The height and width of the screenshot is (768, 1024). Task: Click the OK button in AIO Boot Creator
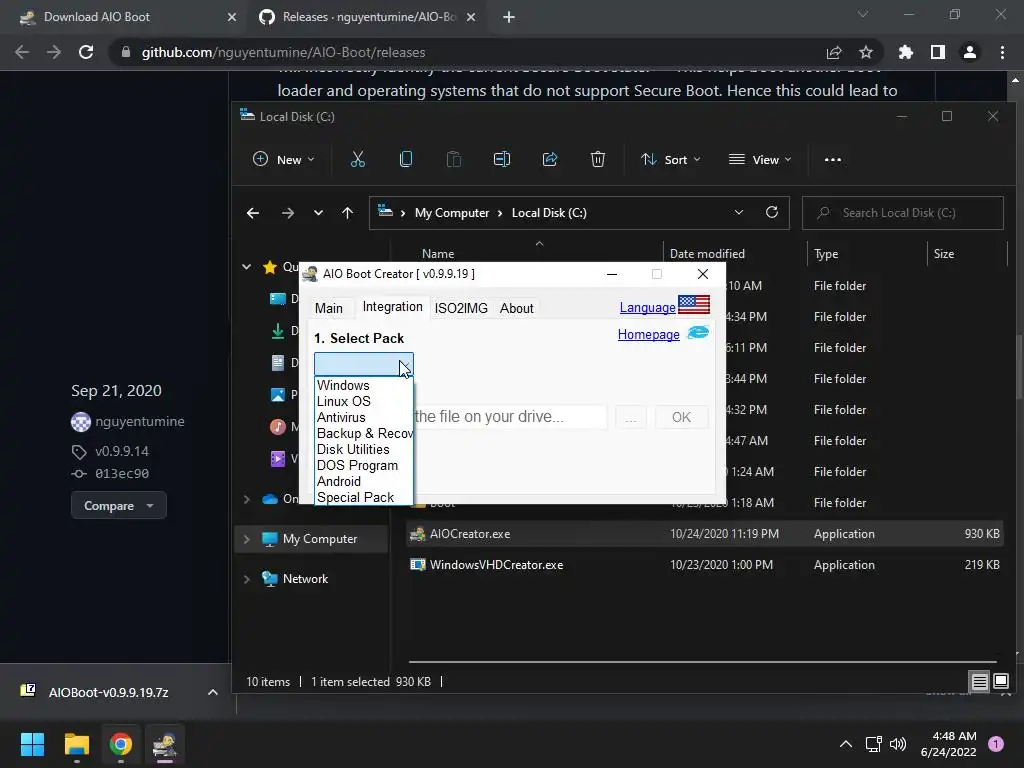pos(681,417)
